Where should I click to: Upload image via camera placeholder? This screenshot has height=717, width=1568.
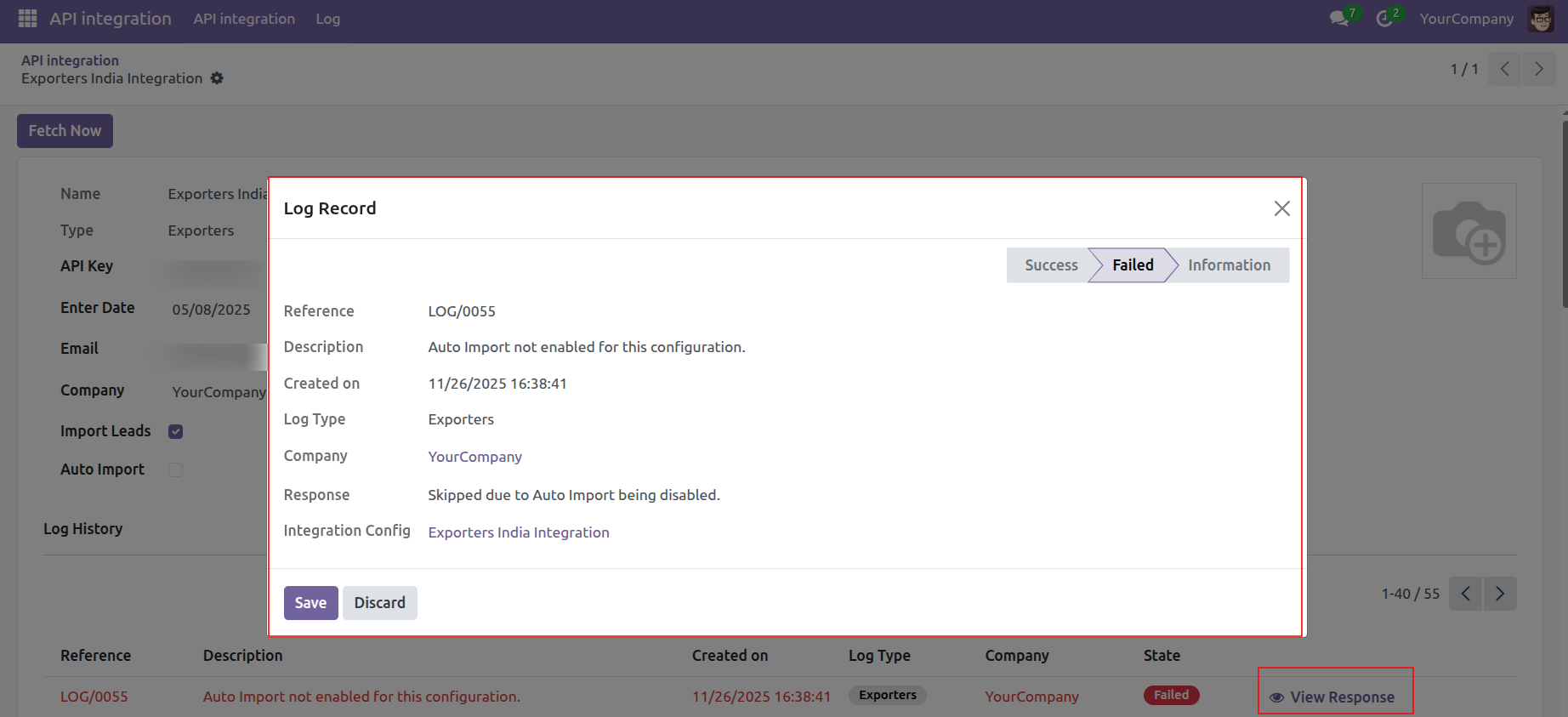pos(1469,231)
